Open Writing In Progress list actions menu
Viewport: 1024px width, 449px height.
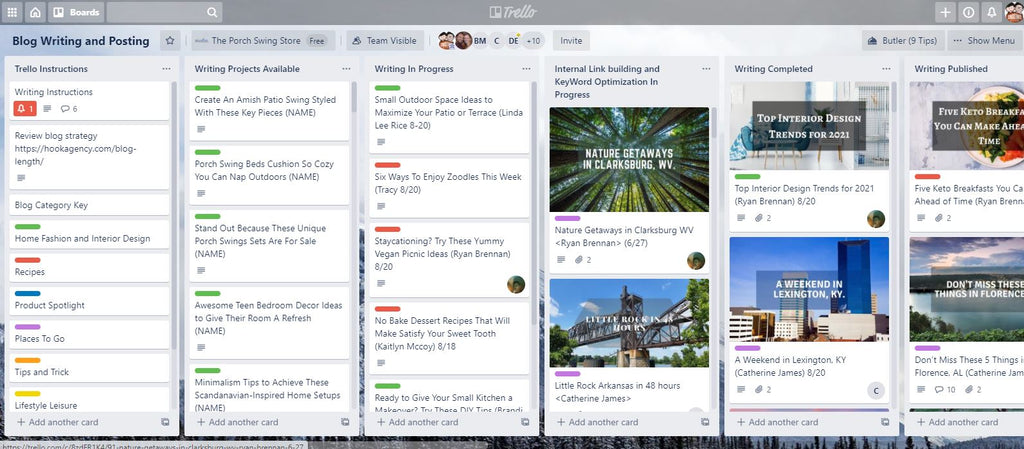click(x=526, y=69)
